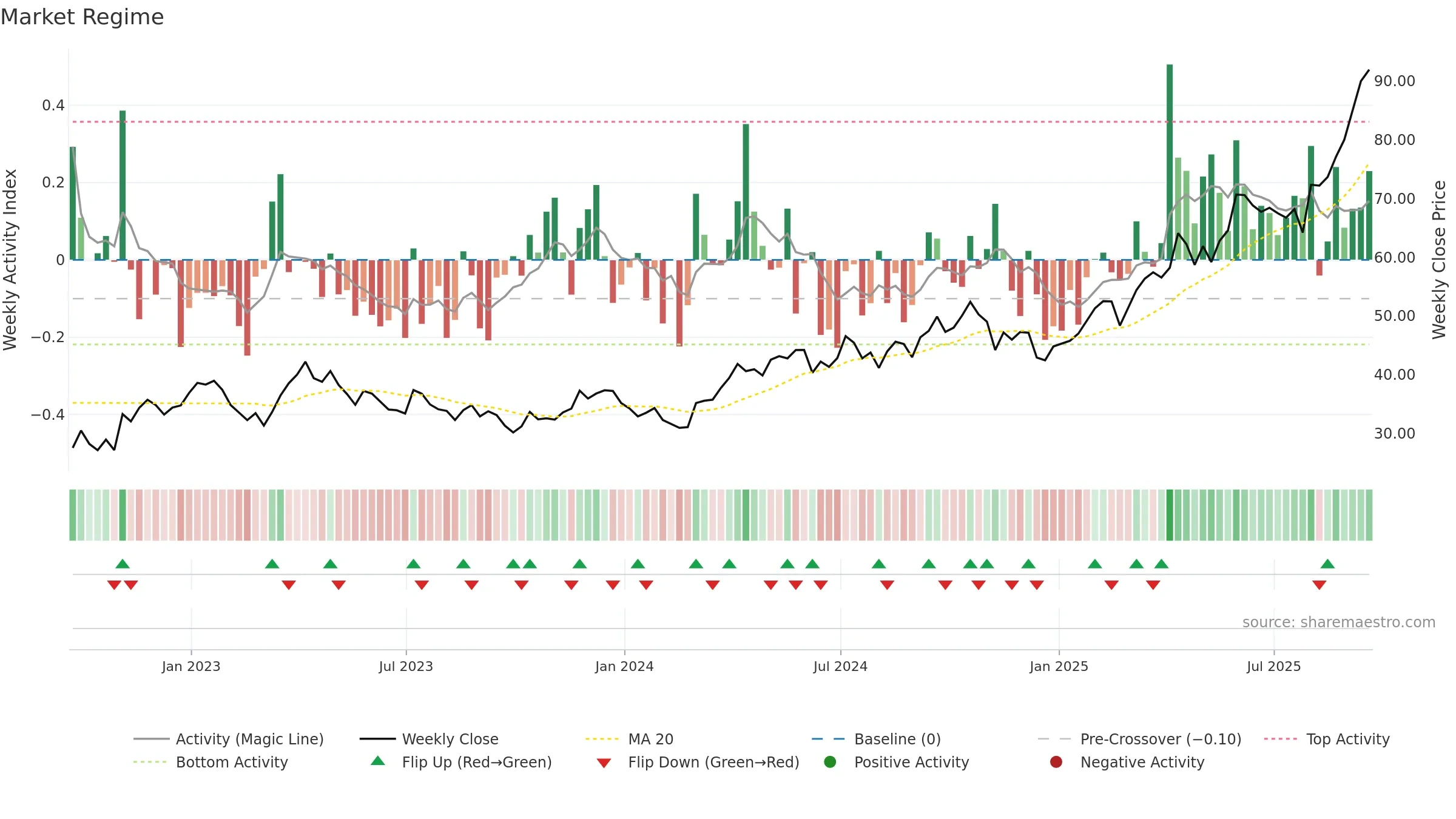Click the Jan 2024 x-axis label
The image size is (1456, 819).
[624, 666]
